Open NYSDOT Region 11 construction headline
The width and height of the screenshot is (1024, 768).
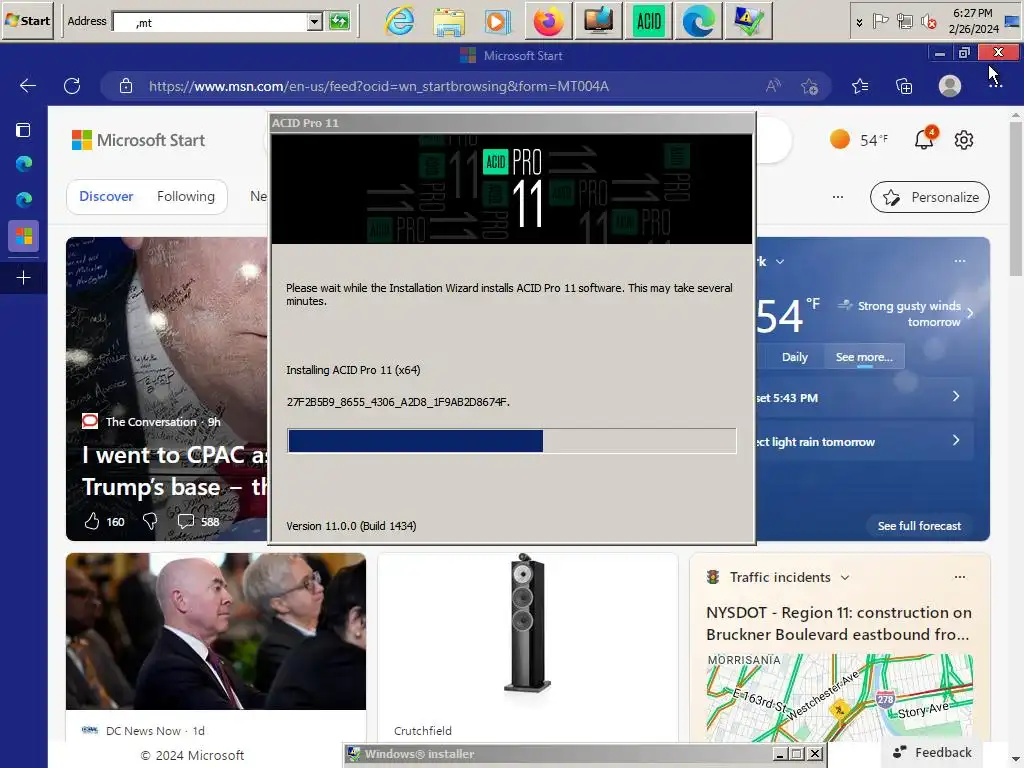839,624
